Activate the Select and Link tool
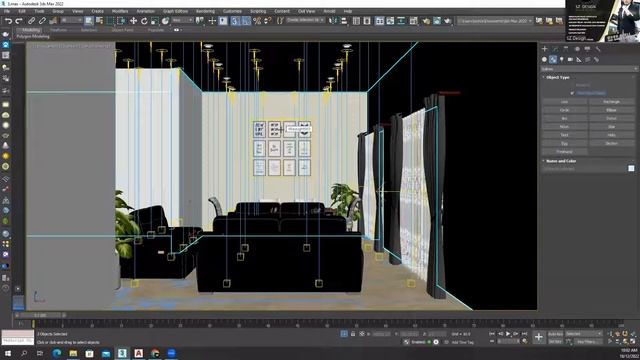The image size is (640, 360). (x=31, y=21)
